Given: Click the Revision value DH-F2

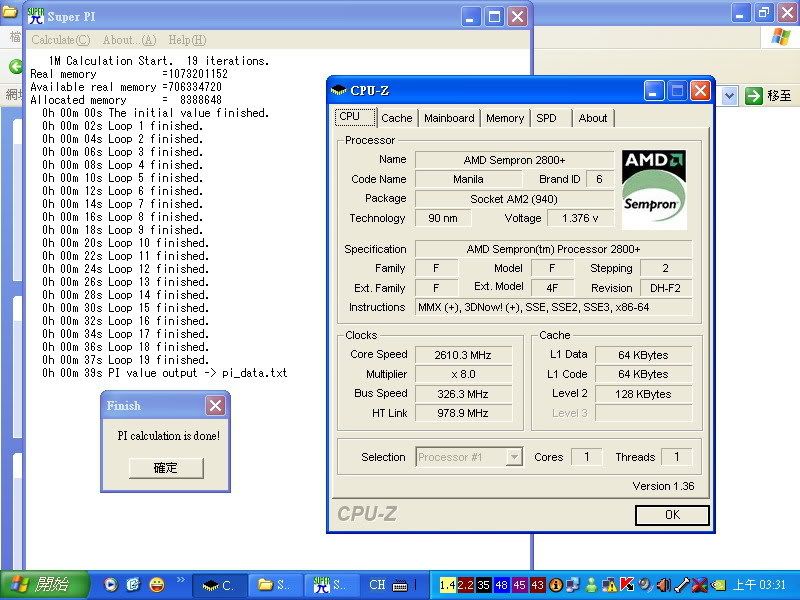Looking at the screenshot, I should point(666,288).
